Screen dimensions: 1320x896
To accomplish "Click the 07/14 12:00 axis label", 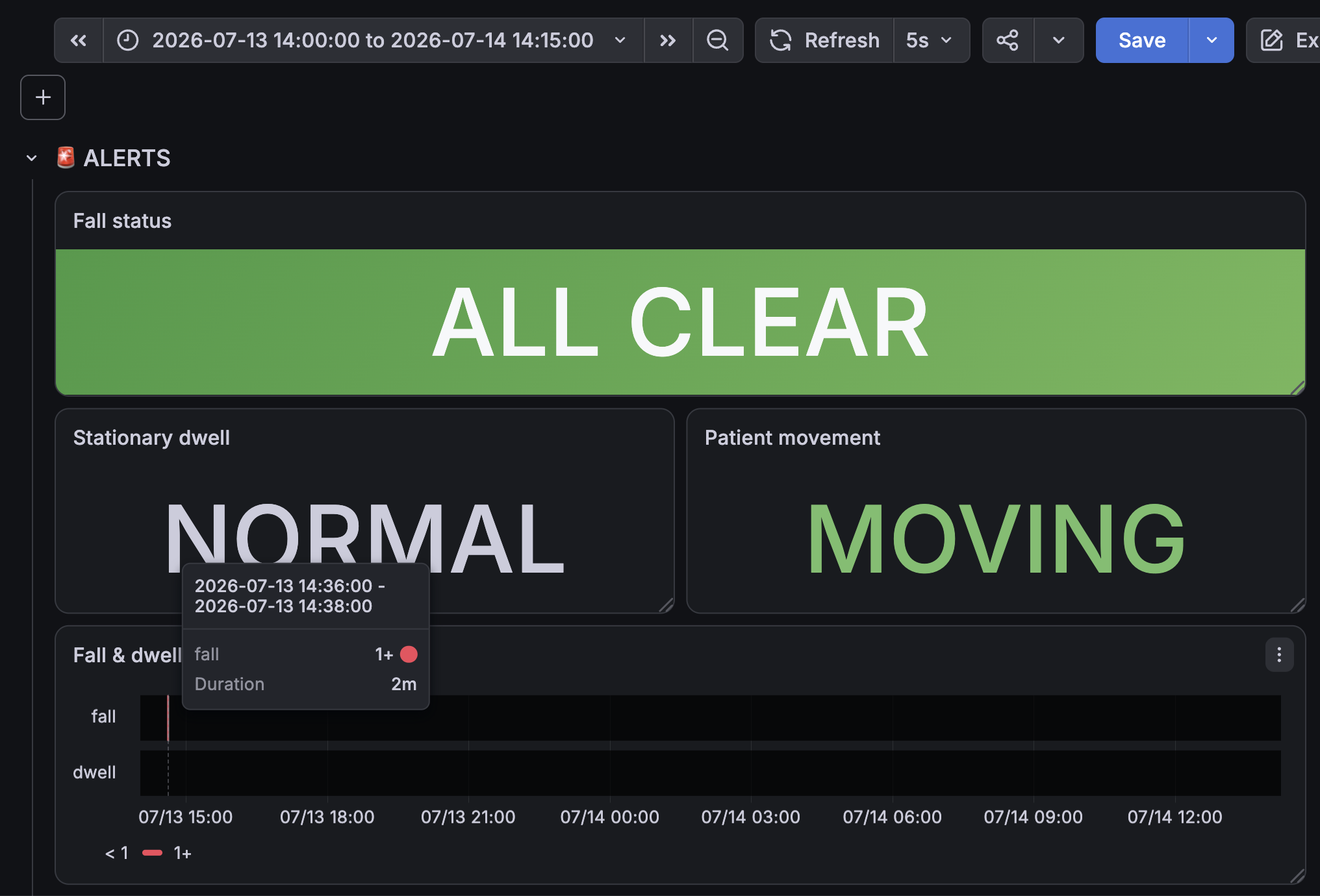I will click(1175, 817).
